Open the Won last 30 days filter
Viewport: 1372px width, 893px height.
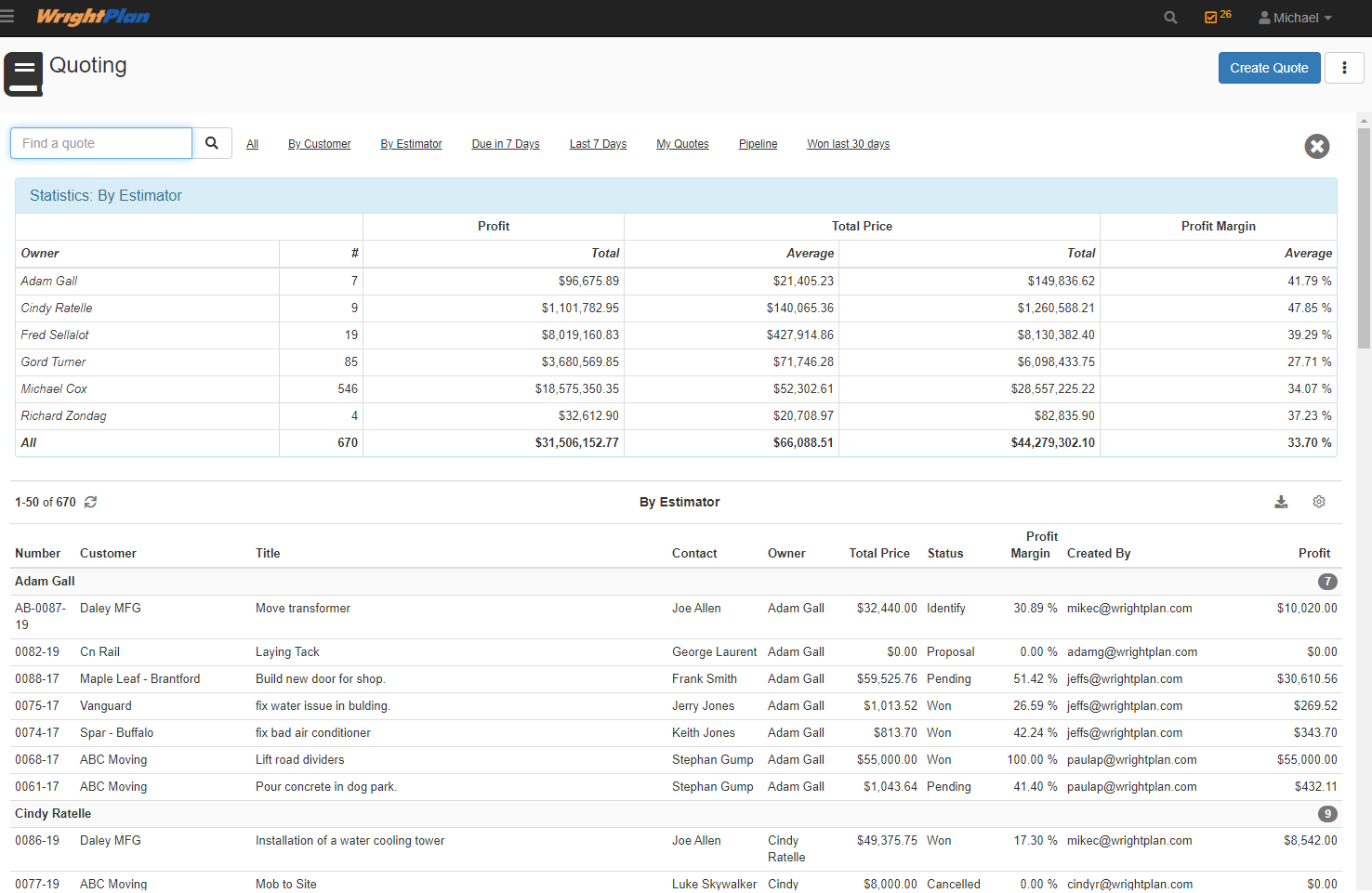(x=848, y=144)
